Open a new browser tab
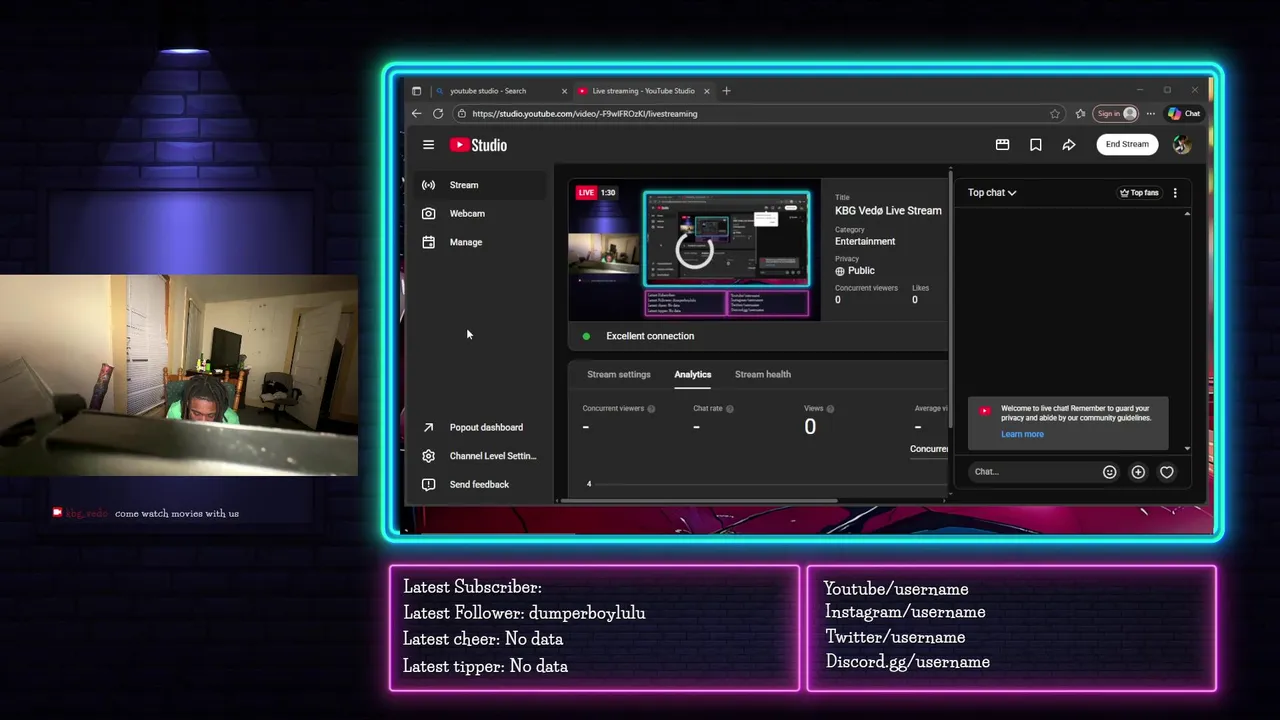Image resolution: width=1280 pixels, height=720 pixels. tap(726, 91)
